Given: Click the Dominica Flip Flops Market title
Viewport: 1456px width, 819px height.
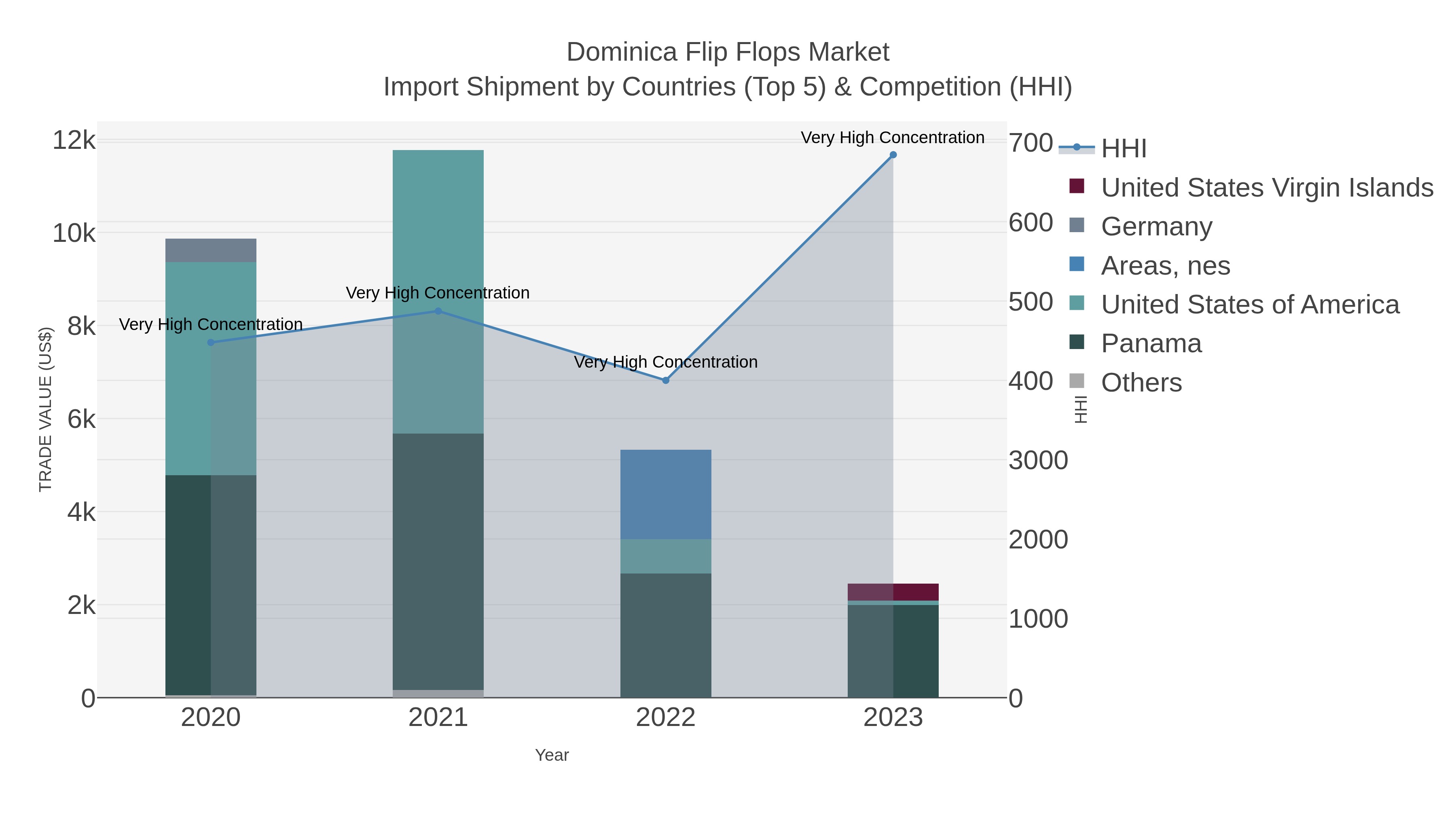Looking at the screenshot, I should click(728, 52).
